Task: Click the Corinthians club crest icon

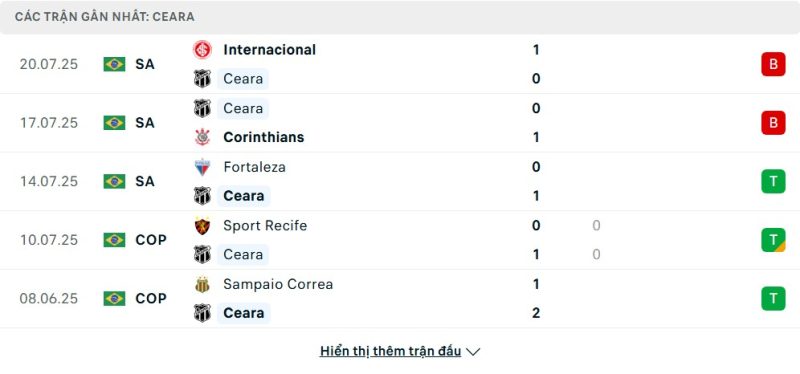Action: pyautogui.click(x=202, y=137)
